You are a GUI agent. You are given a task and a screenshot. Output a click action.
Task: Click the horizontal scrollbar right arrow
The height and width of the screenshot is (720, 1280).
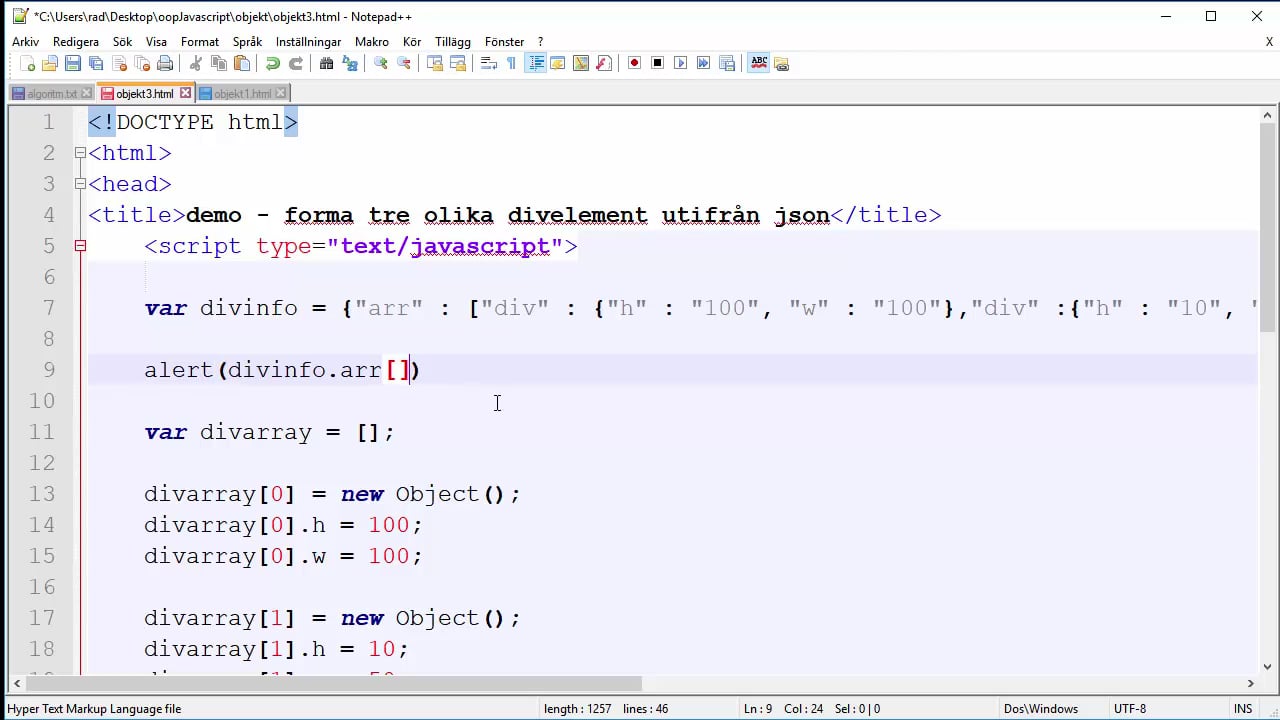tap(1250, 684)
